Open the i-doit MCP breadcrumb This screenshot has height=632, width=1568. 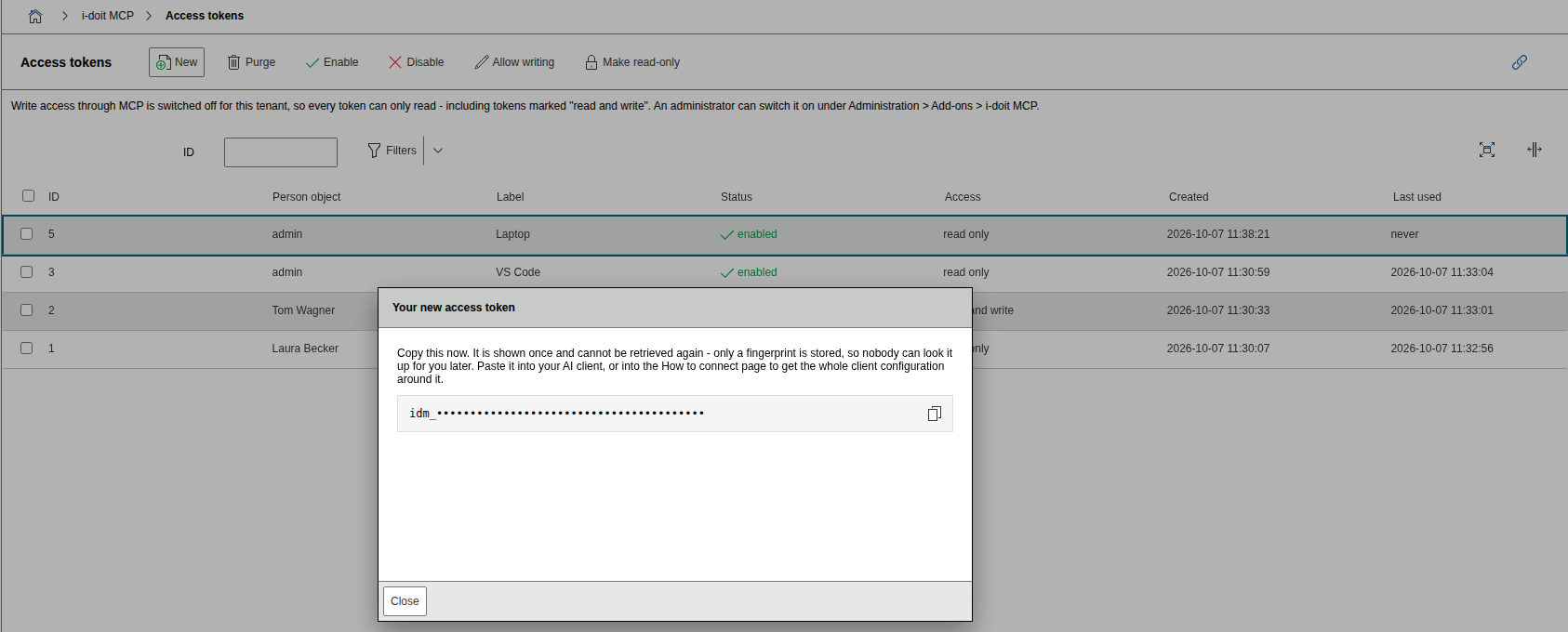pyautogui.click(x=108, y=16)
